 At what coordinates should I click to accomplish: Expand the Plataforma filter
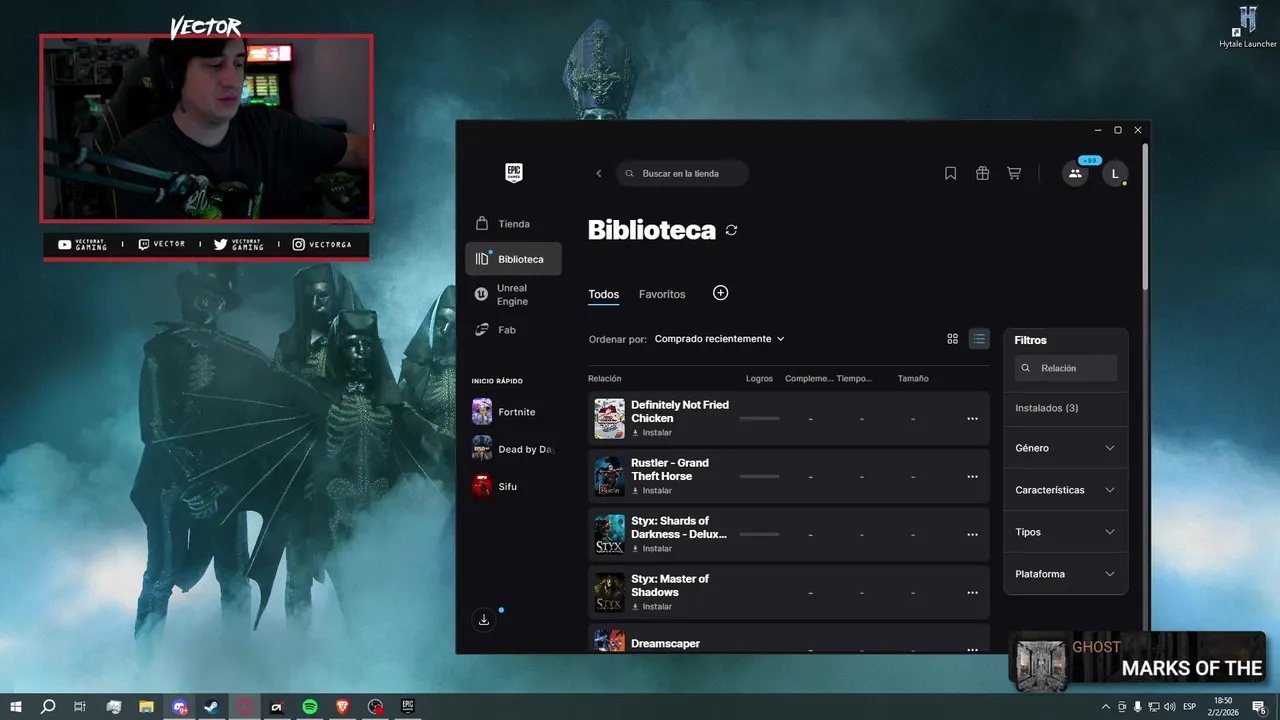click(x=1066, y=574)
